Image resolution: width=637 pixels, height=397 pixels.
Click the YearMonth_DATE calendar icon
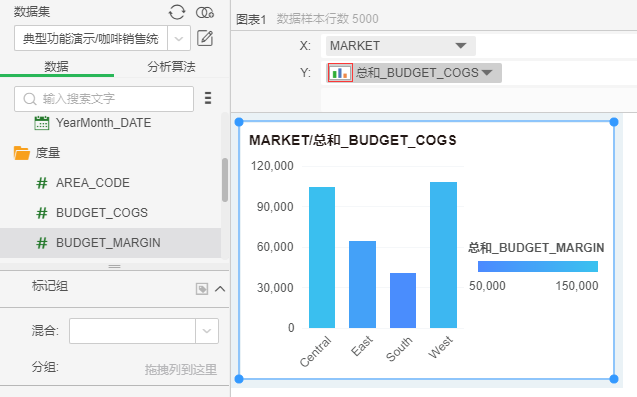pos(41,123)
